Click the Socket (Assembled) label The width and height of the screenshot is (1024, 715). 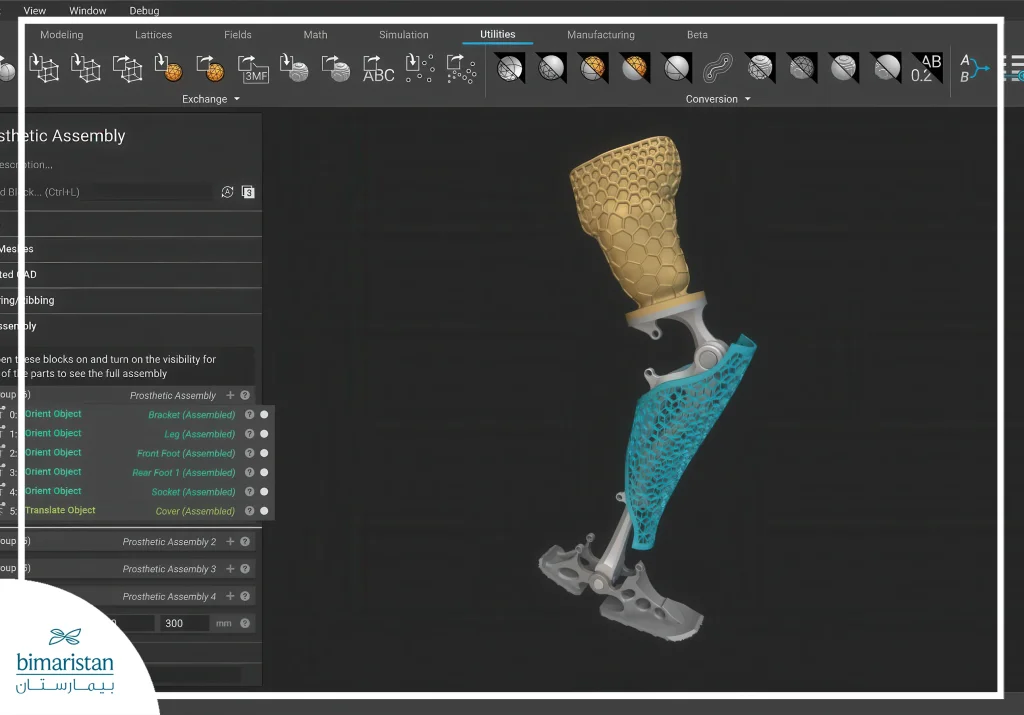[193, 492]
